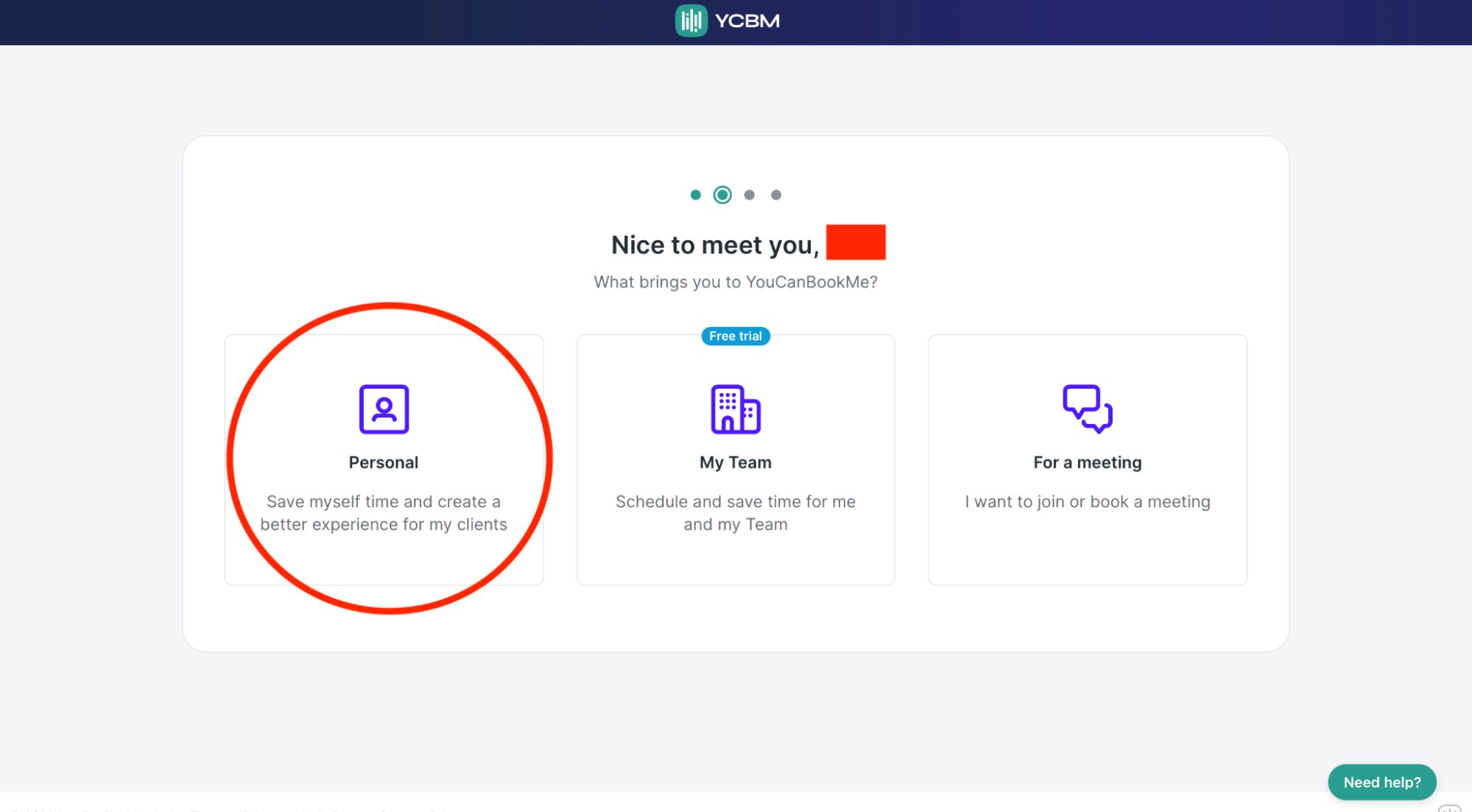
Task: Select the first progress dot
Action: tap(696, 194)
